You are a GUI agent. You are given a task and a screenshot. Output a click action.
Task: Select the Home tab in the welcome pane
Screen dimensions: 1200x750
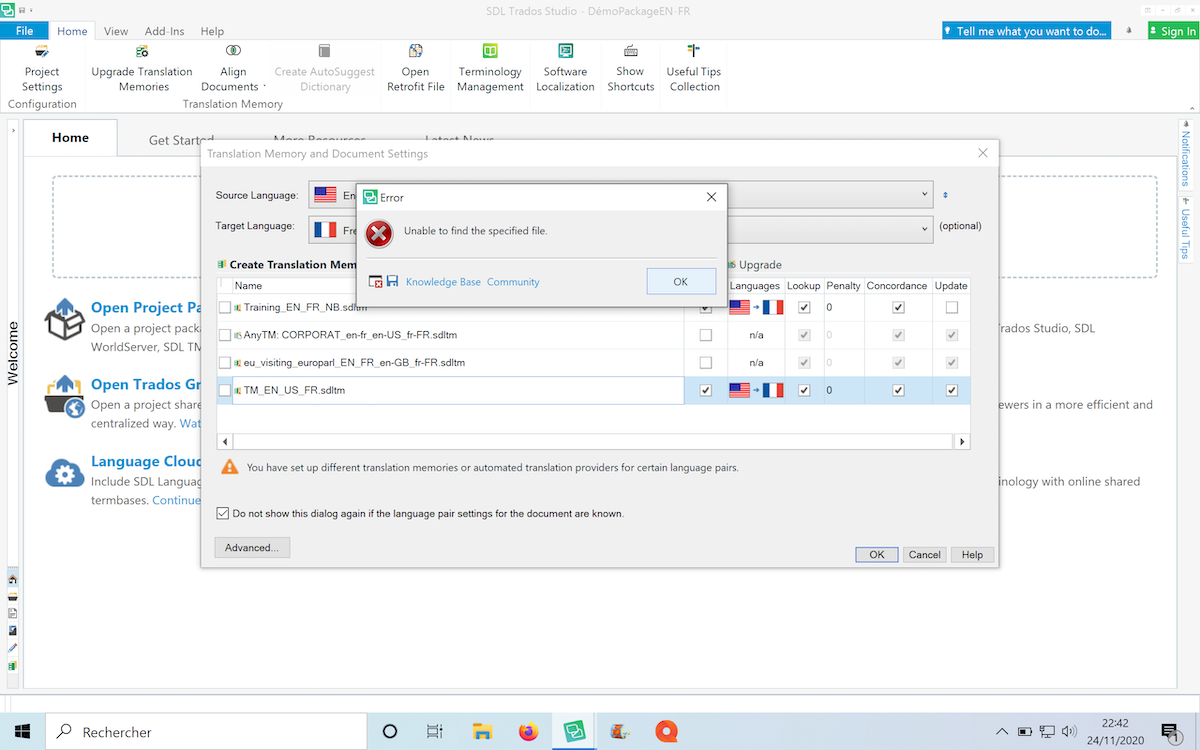(70, 138)
